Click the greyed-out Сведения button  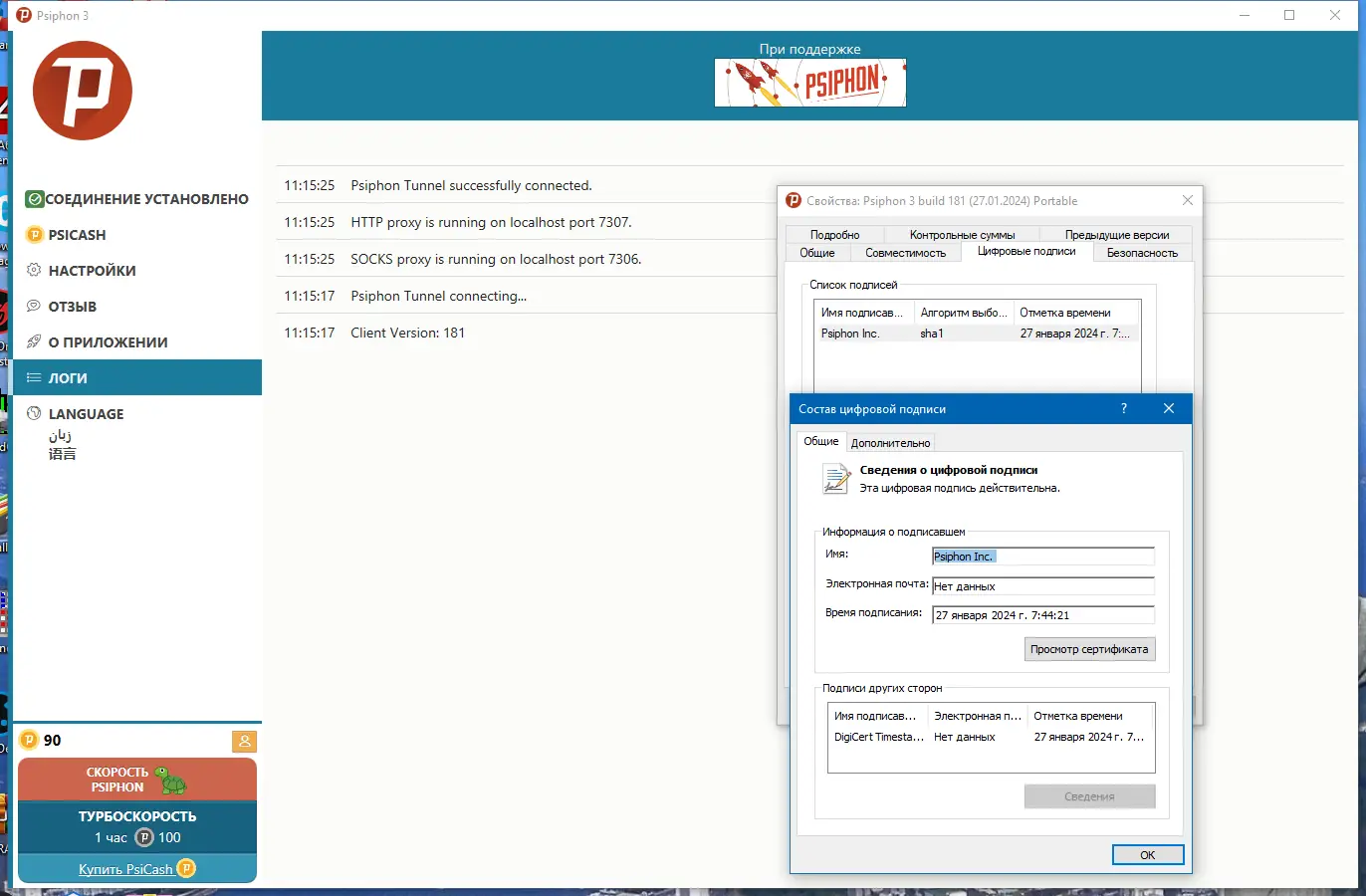coord(1089,796)
